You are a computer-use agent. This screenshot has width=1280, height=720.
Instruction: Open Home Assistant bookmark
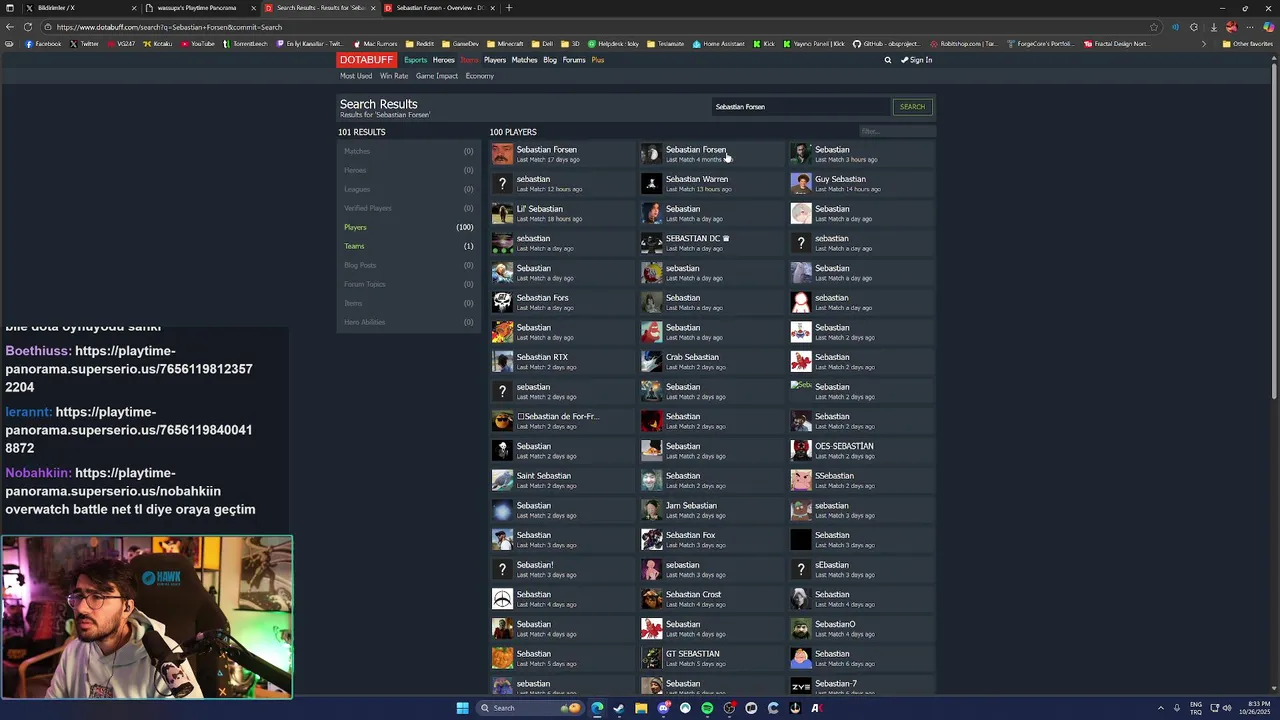click(x=719, y=44)
